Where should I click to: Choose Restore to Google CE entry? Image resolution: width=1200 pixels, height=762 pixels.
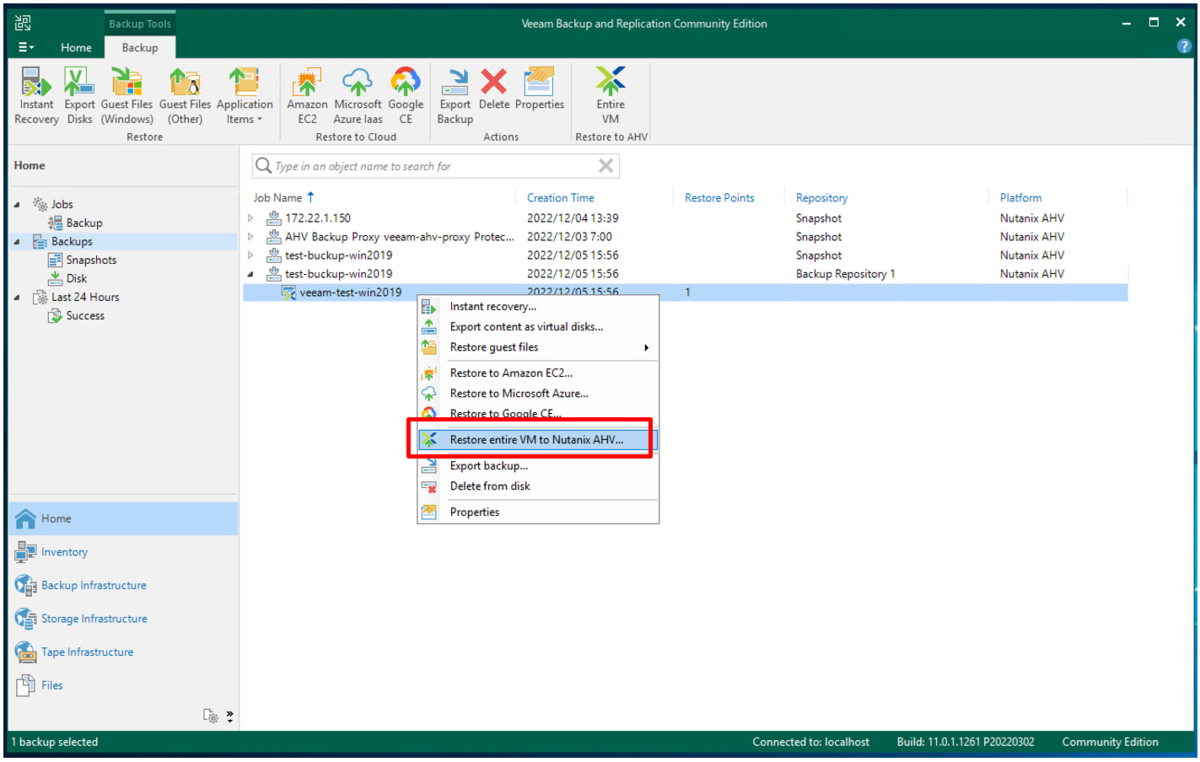pyautogui.click(x=538, y=413)
